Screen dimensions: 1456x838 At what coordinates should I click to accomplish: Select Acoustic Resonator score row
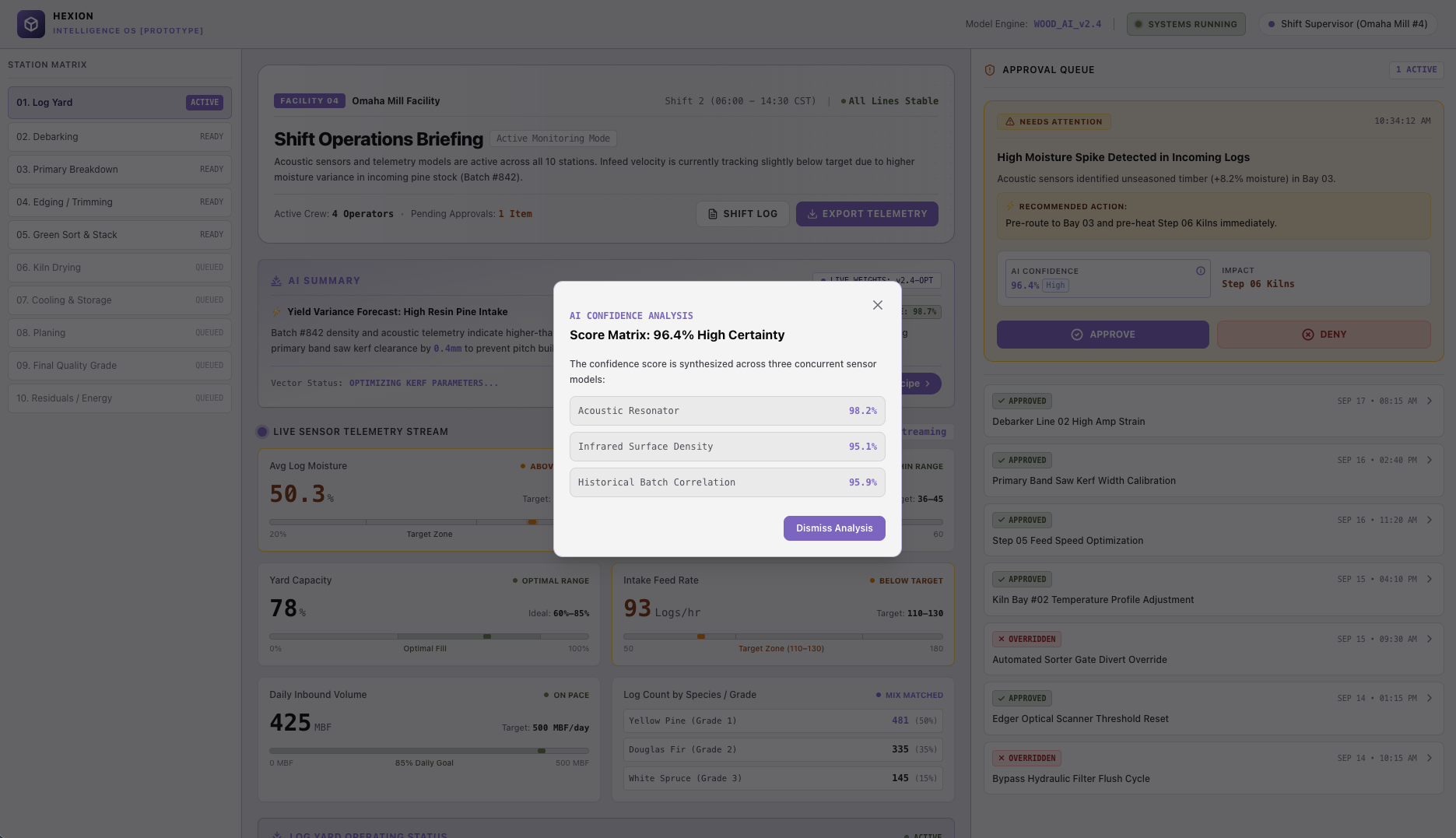click(x=727, y=411)
